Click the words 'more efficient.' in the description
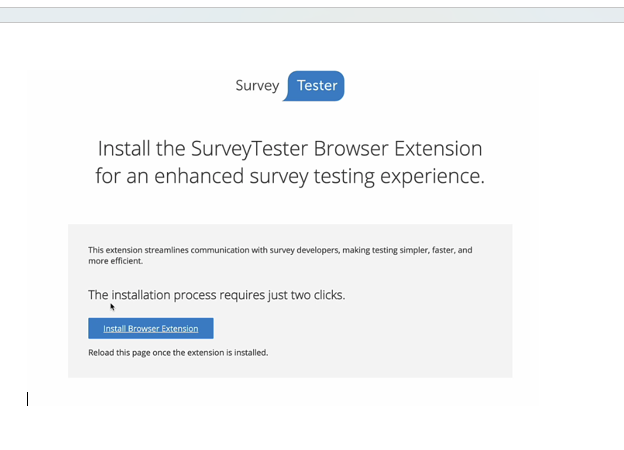 [115, 261]
